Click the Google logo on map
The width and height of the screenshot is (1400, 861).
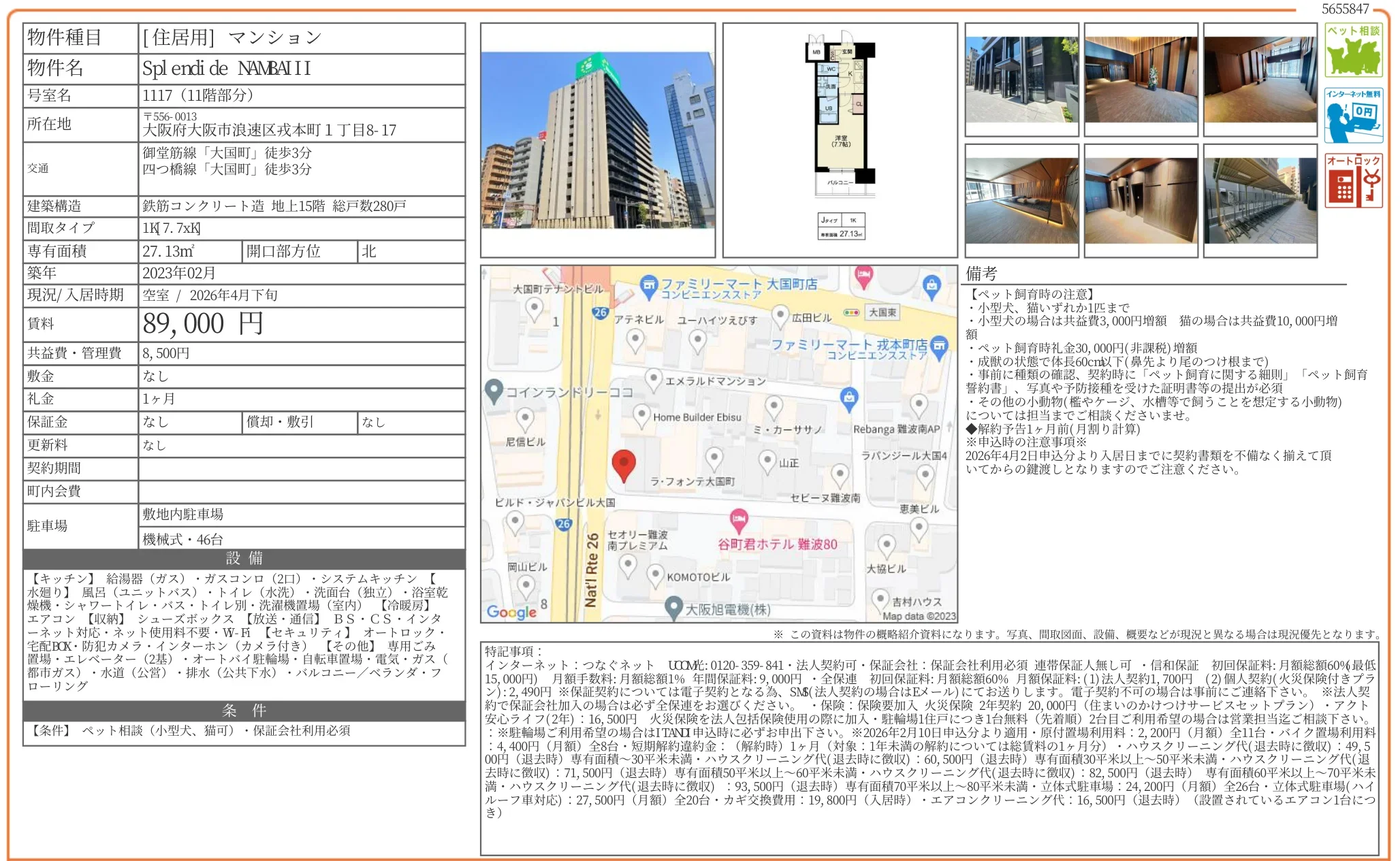[511, 612]
